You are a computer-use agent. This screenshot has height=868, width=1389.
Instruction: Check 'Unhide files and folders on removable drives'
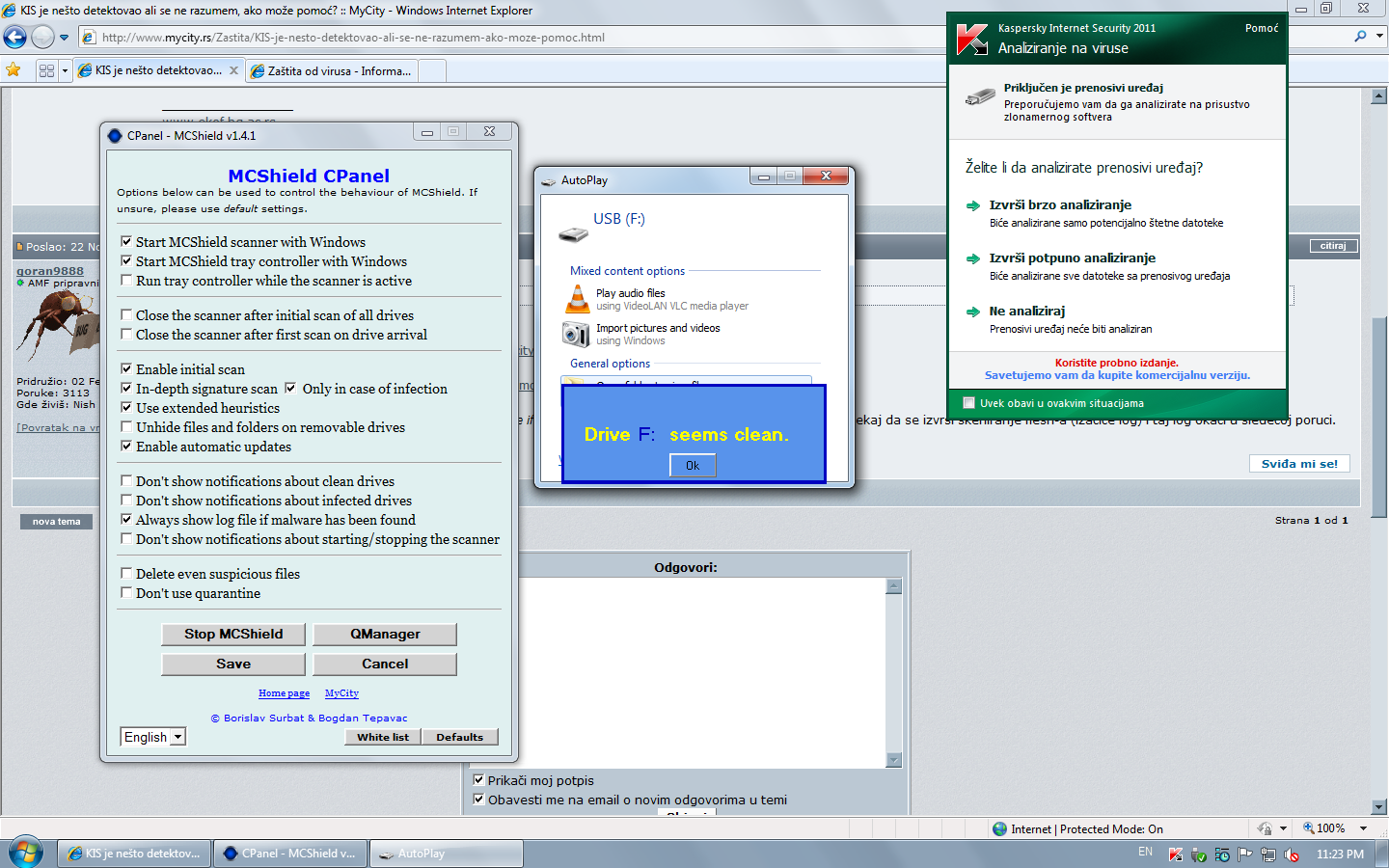tap(126, 427)
